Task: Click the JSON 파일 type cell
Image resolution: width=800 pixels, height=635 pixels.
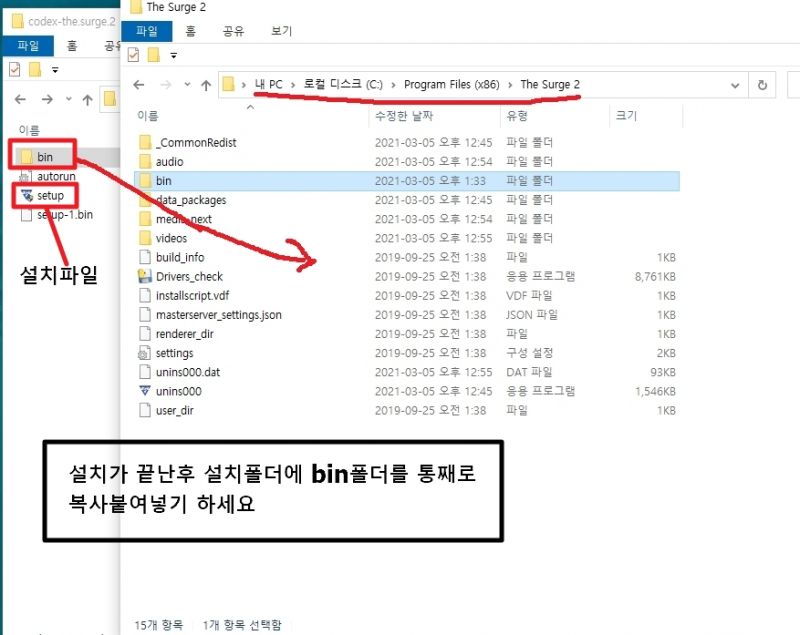Action: (532, 315)
